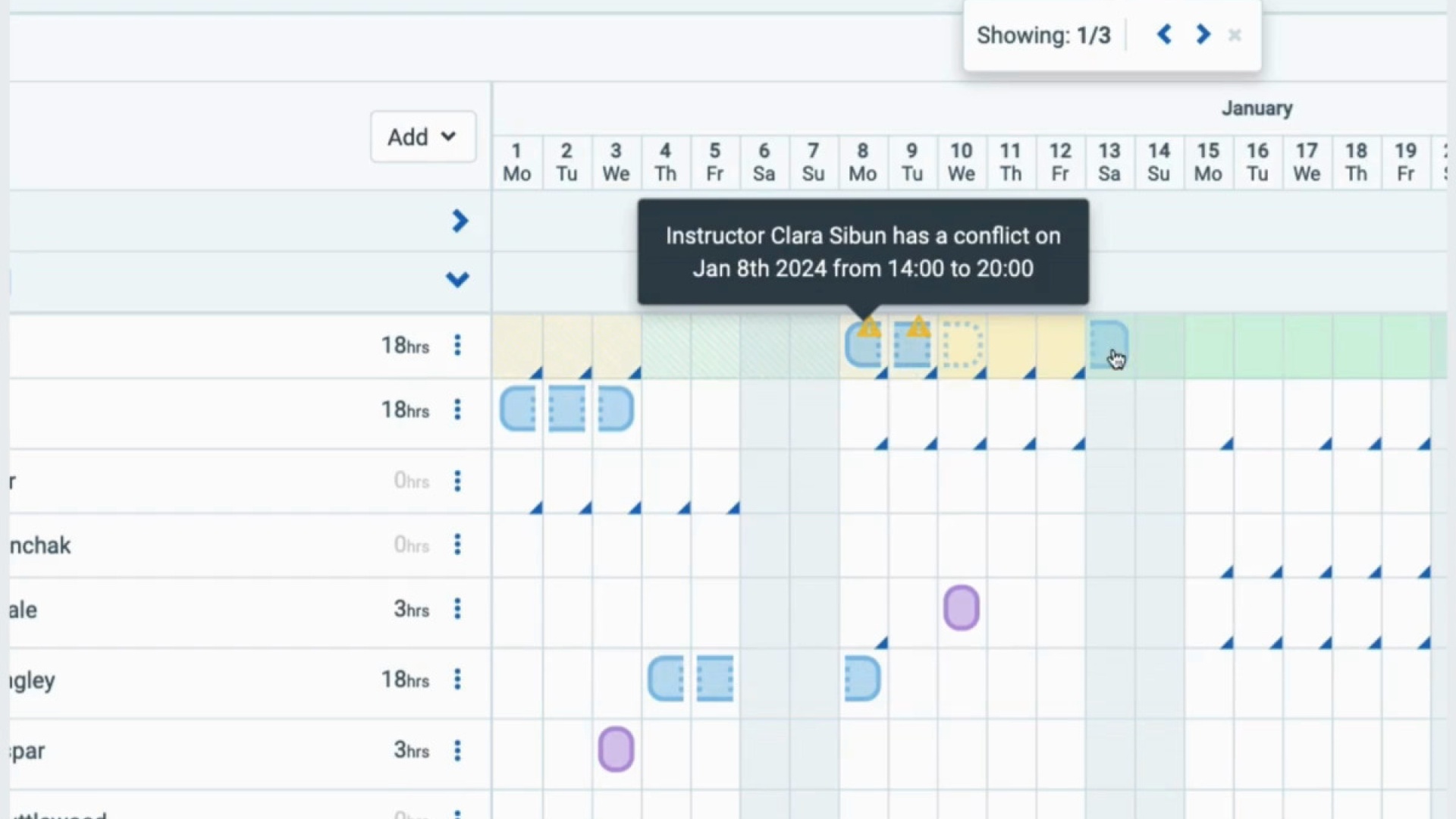
Task: Click the January month header label
Action: [x=1257, y=108]
